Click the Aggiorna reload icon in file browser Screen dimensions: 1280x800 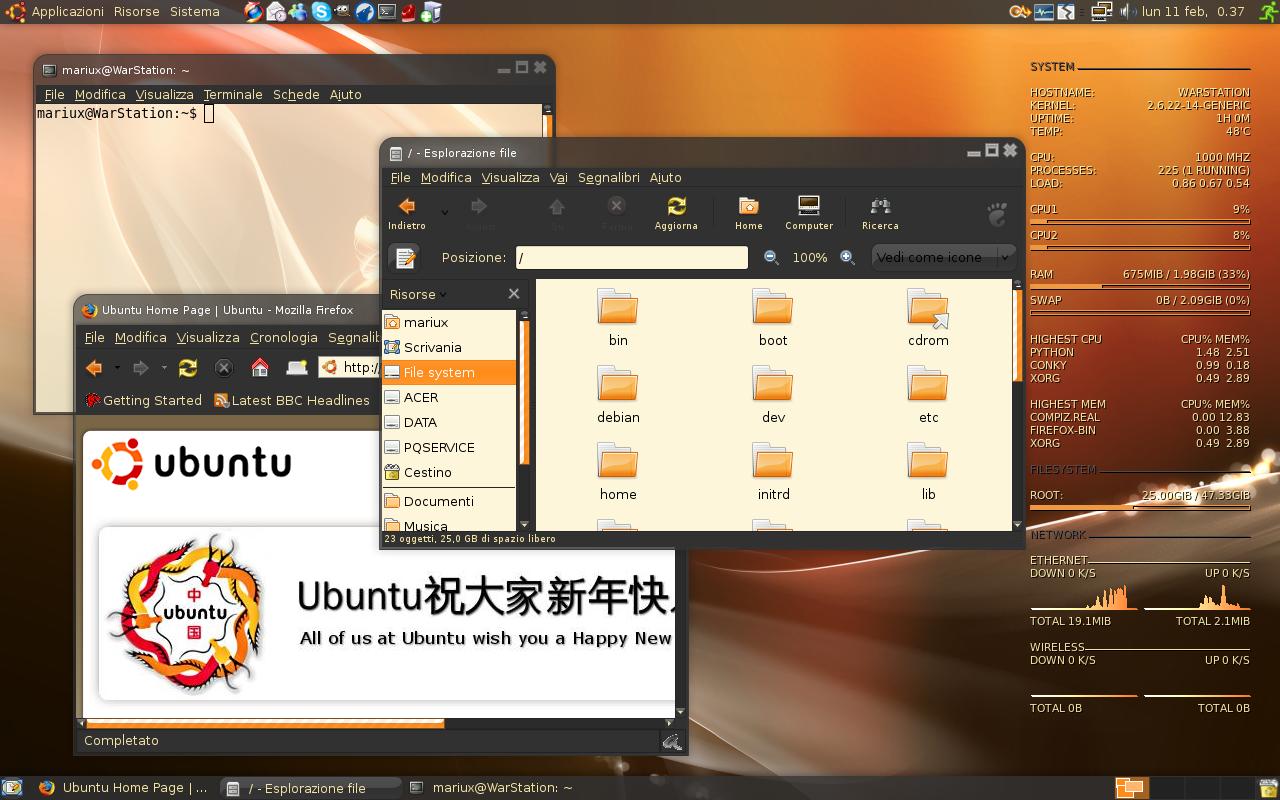[676, 207]
